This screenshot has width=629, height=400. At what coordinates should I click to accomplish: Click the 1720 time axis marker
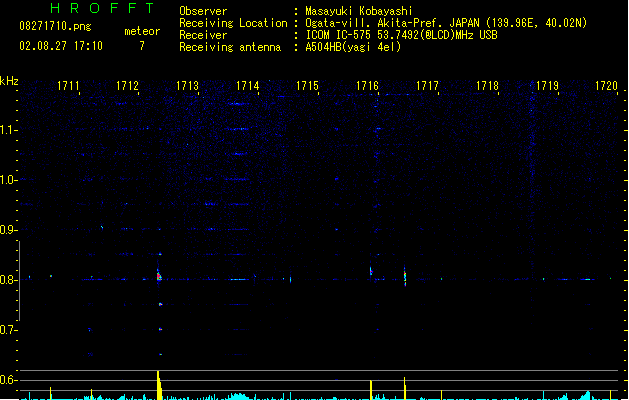click(606, 86)
